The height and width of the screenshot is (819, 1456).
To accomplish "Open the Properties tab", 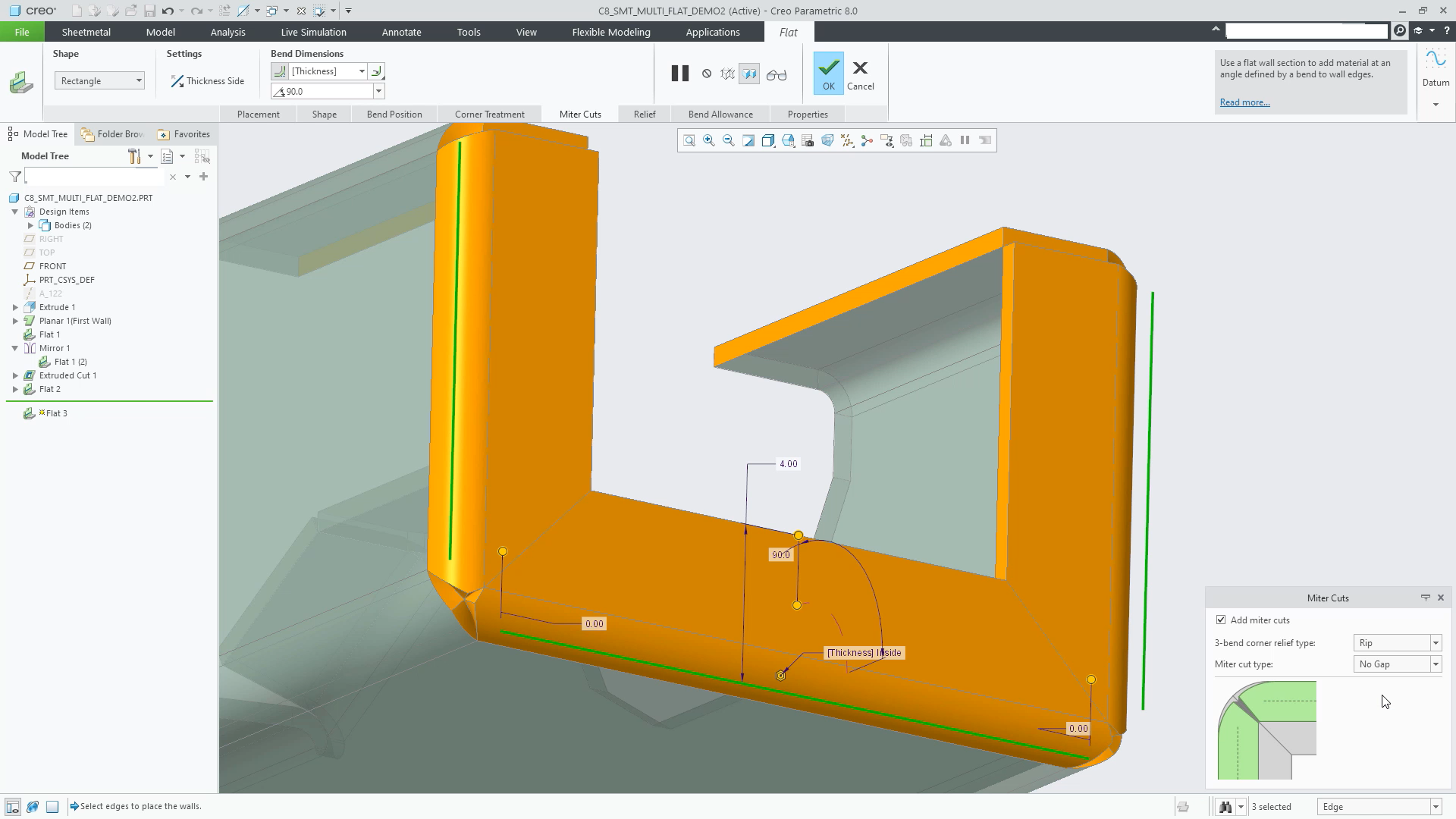I will pos(807,115).
